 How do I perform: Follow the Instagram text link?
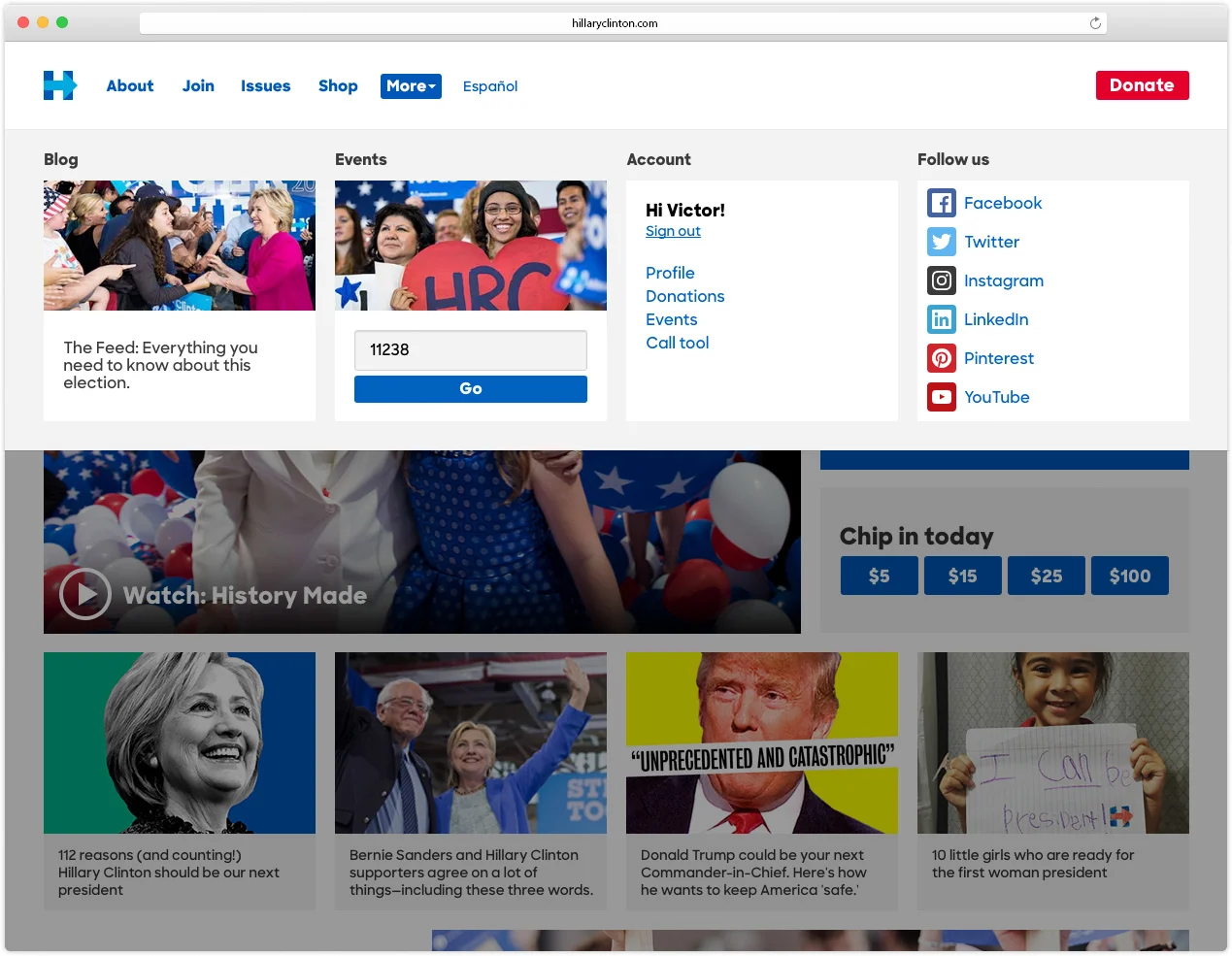click(1004, 280)
